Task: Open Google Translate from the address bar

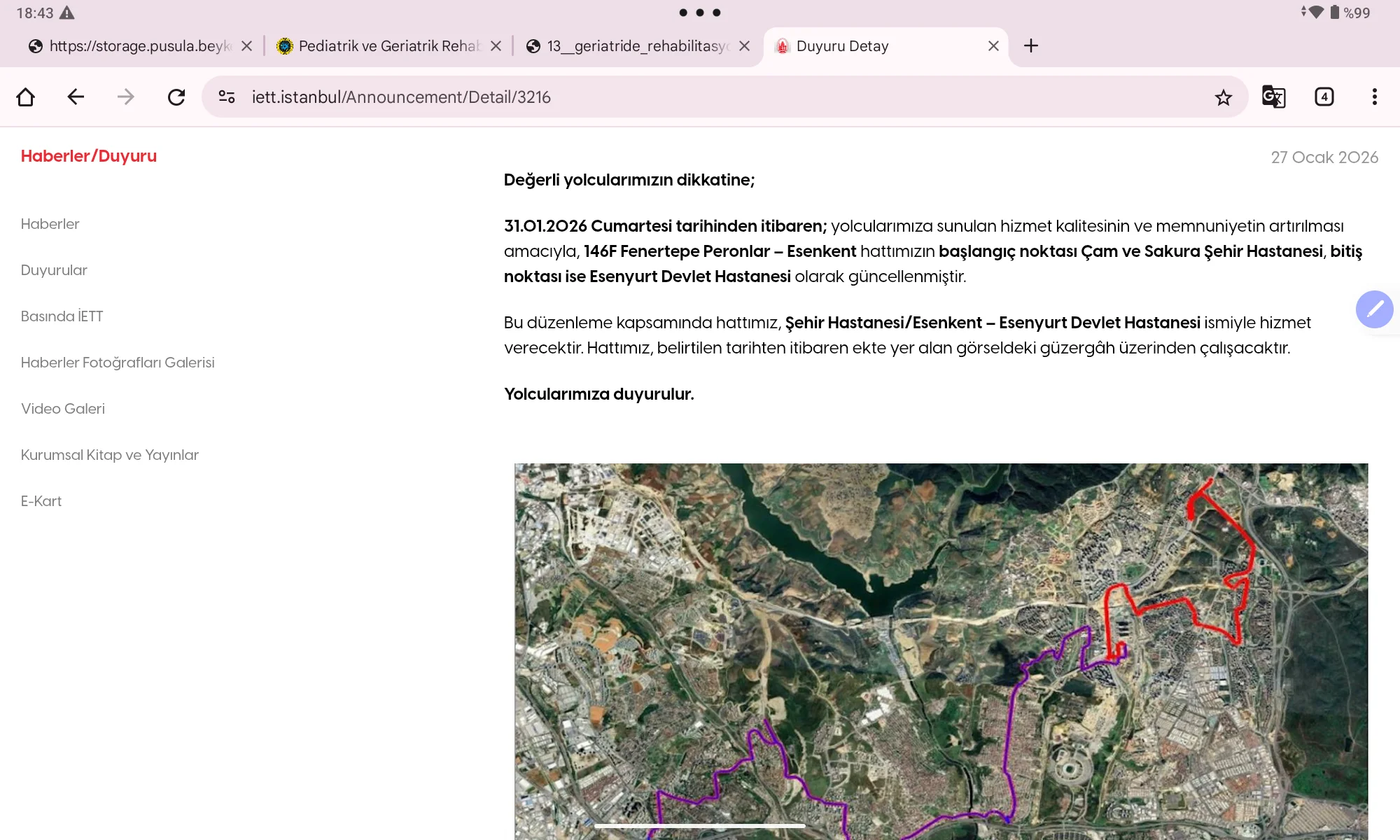Action: coord(1273,97)
